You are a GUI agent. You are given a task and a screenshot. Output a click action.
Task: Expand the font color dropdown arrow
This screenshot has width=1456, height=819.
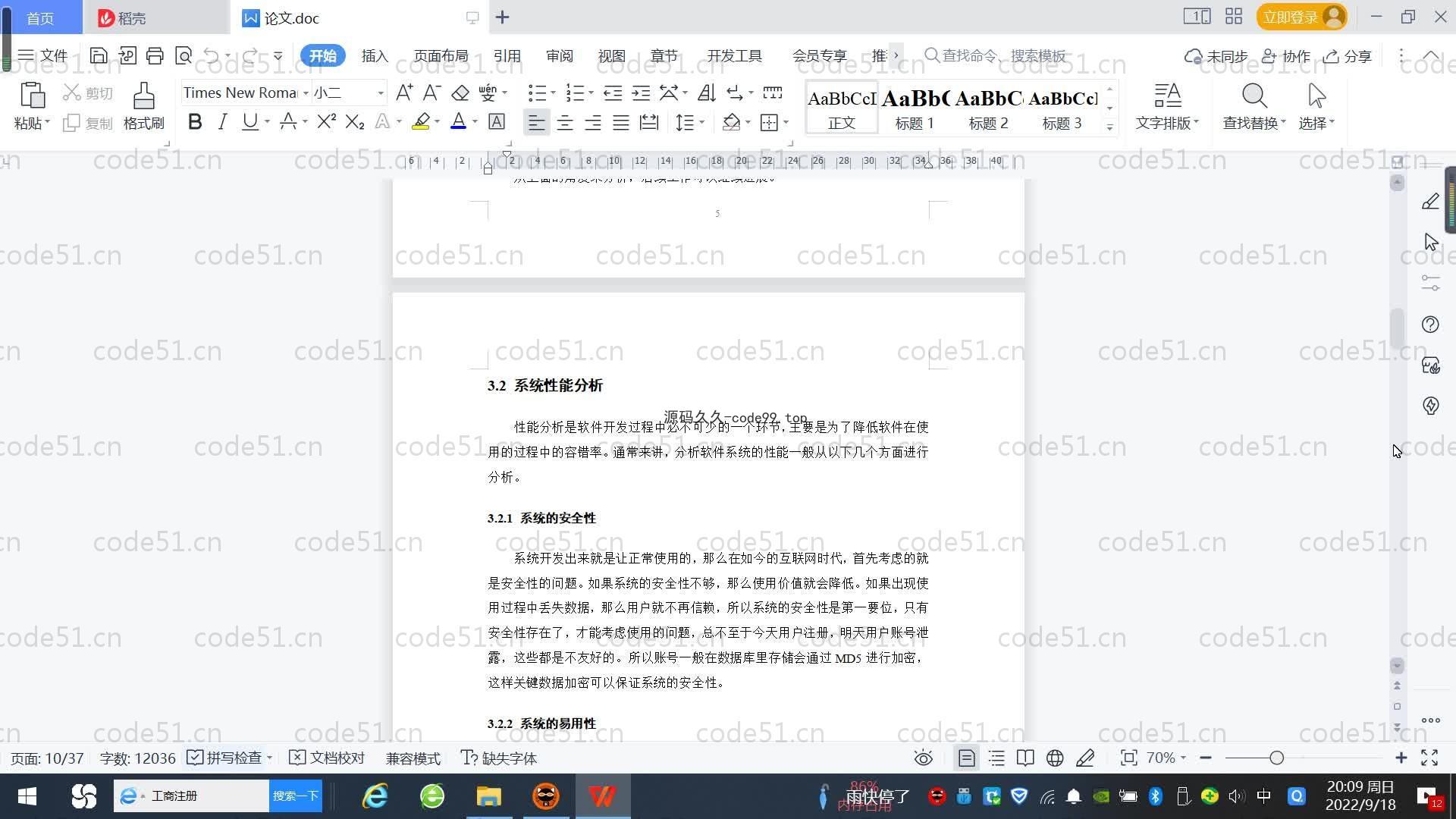click(475, 122)
